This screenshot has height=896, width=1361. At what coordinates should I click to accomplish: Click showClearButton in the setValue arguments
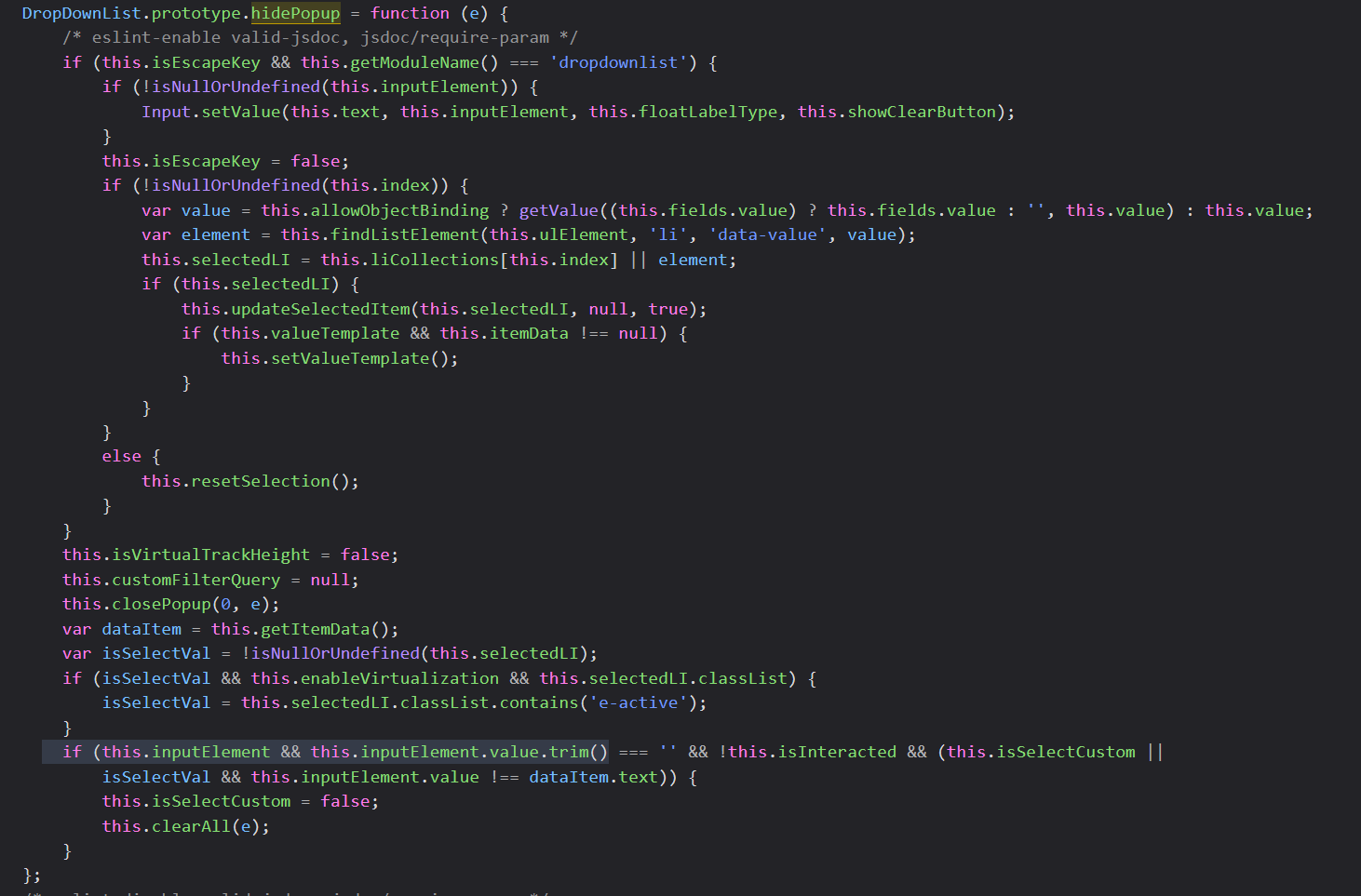coord(921,112)
